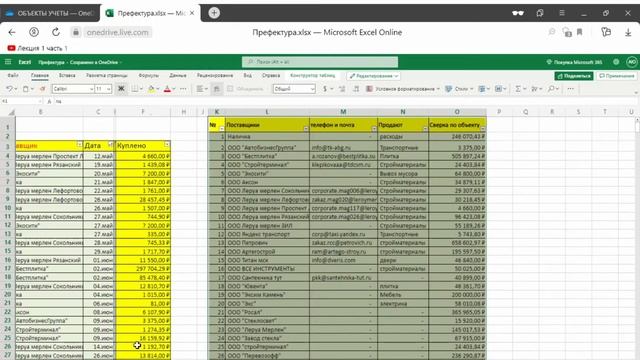This screenshot has width=640, height=360.
Task: Click the Sort and Filter icon
Action: pos(534,89)
